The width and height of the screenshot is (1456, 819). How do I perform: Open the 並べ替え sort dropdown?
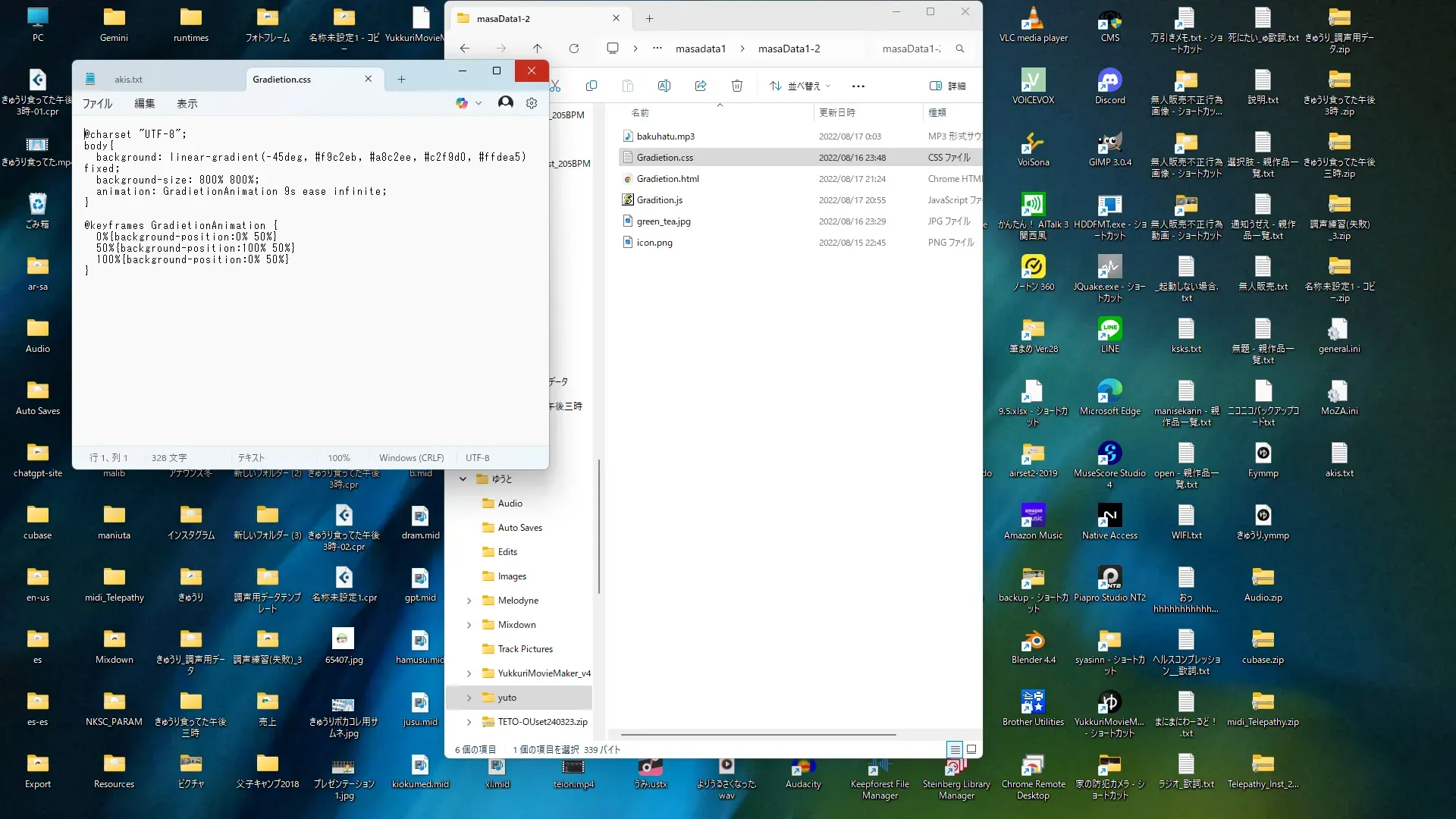(800, 86)
